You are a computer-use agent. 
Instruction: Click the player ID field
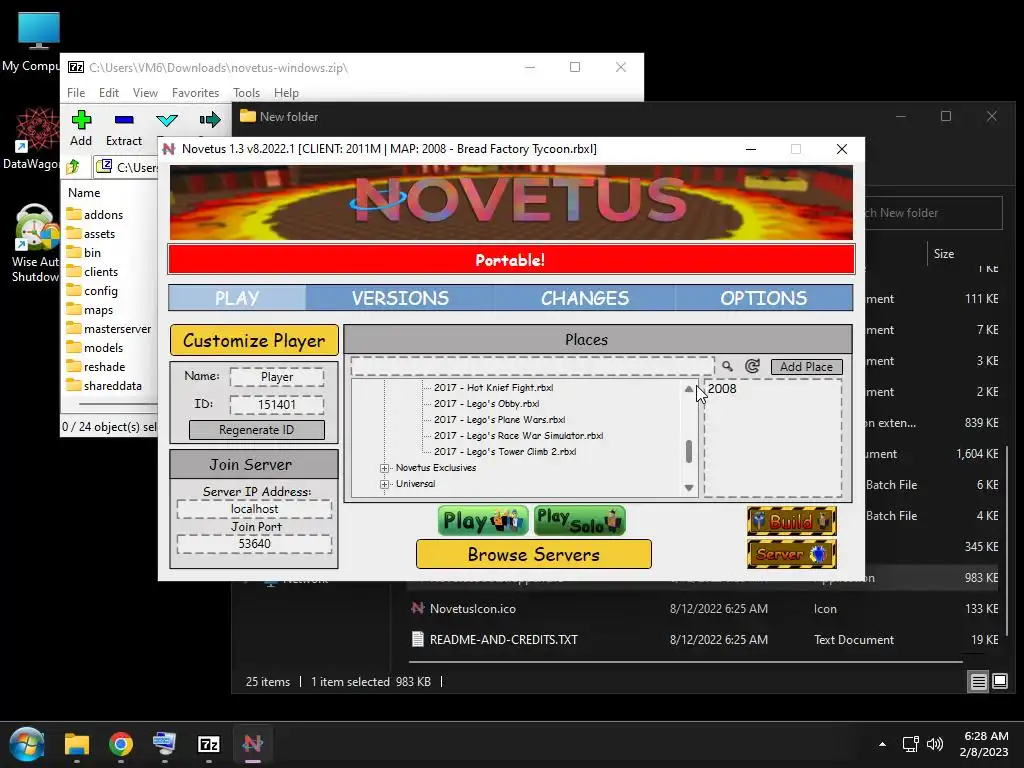point(277,405)
